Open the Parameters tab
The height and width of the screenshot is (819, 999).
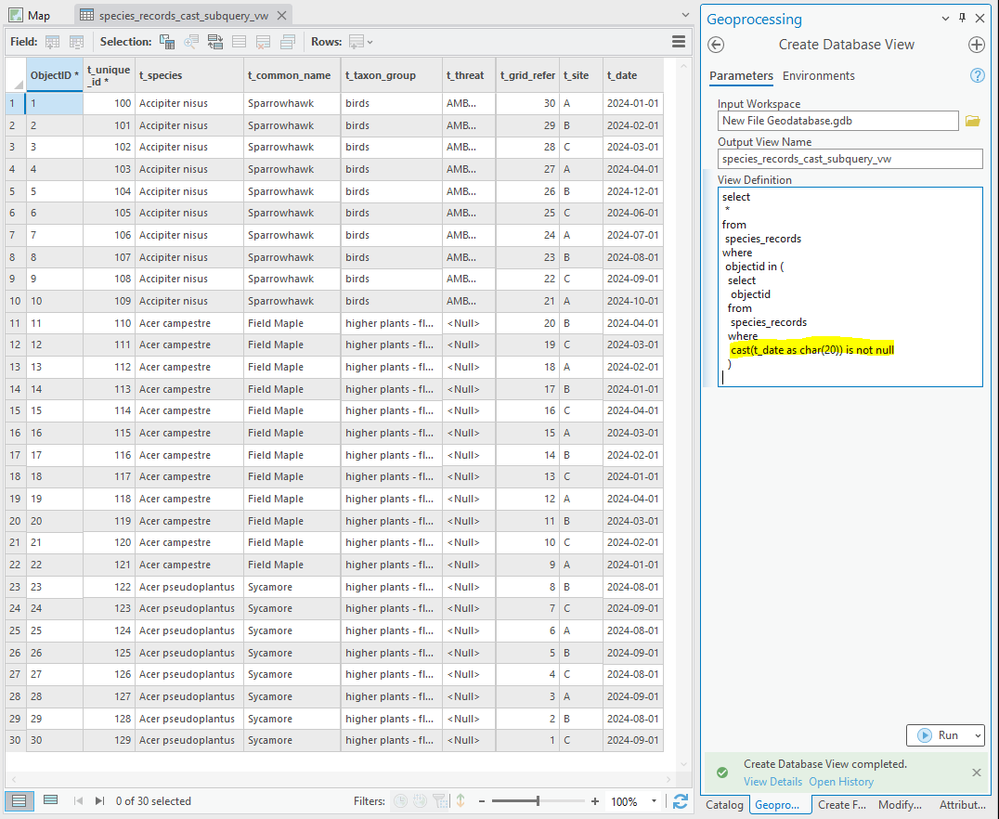point(741,76)
